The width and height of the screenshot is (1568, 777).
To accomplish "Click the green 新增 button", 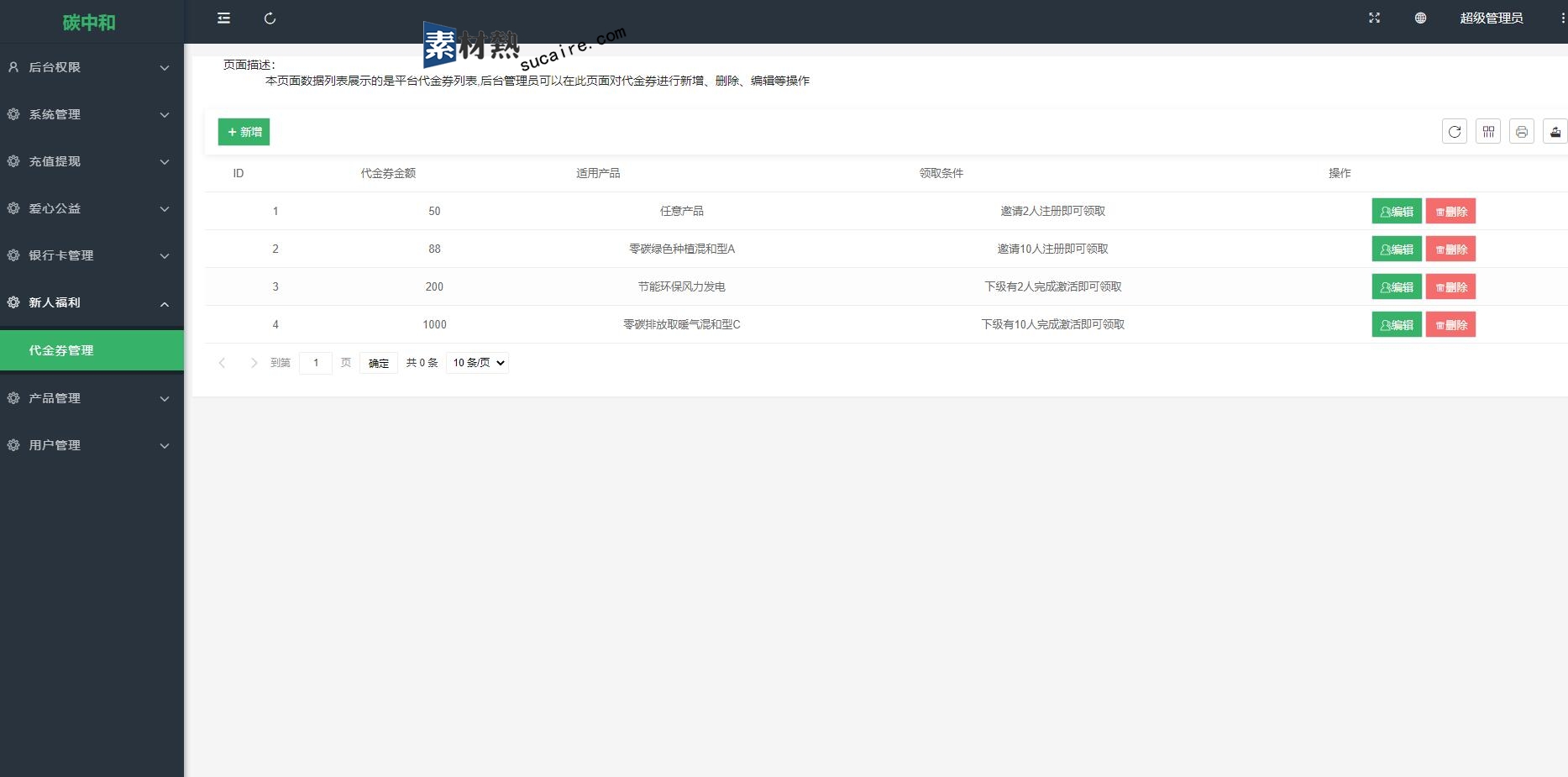I will pyautogui.click(x=244, y=132).
